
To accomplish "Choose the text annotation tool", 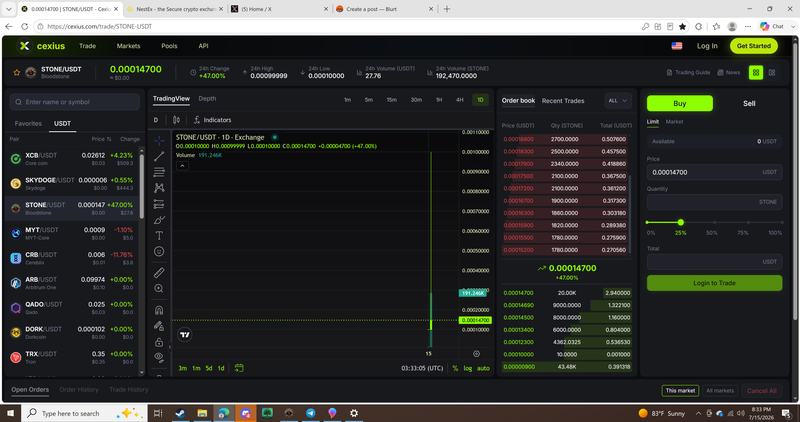I will coord(159,235).
